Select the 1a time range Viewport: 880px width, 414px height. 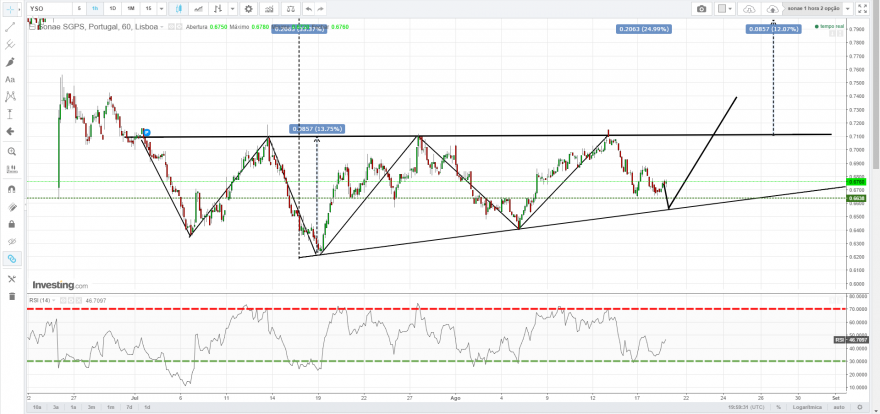(x=74, y=407)
